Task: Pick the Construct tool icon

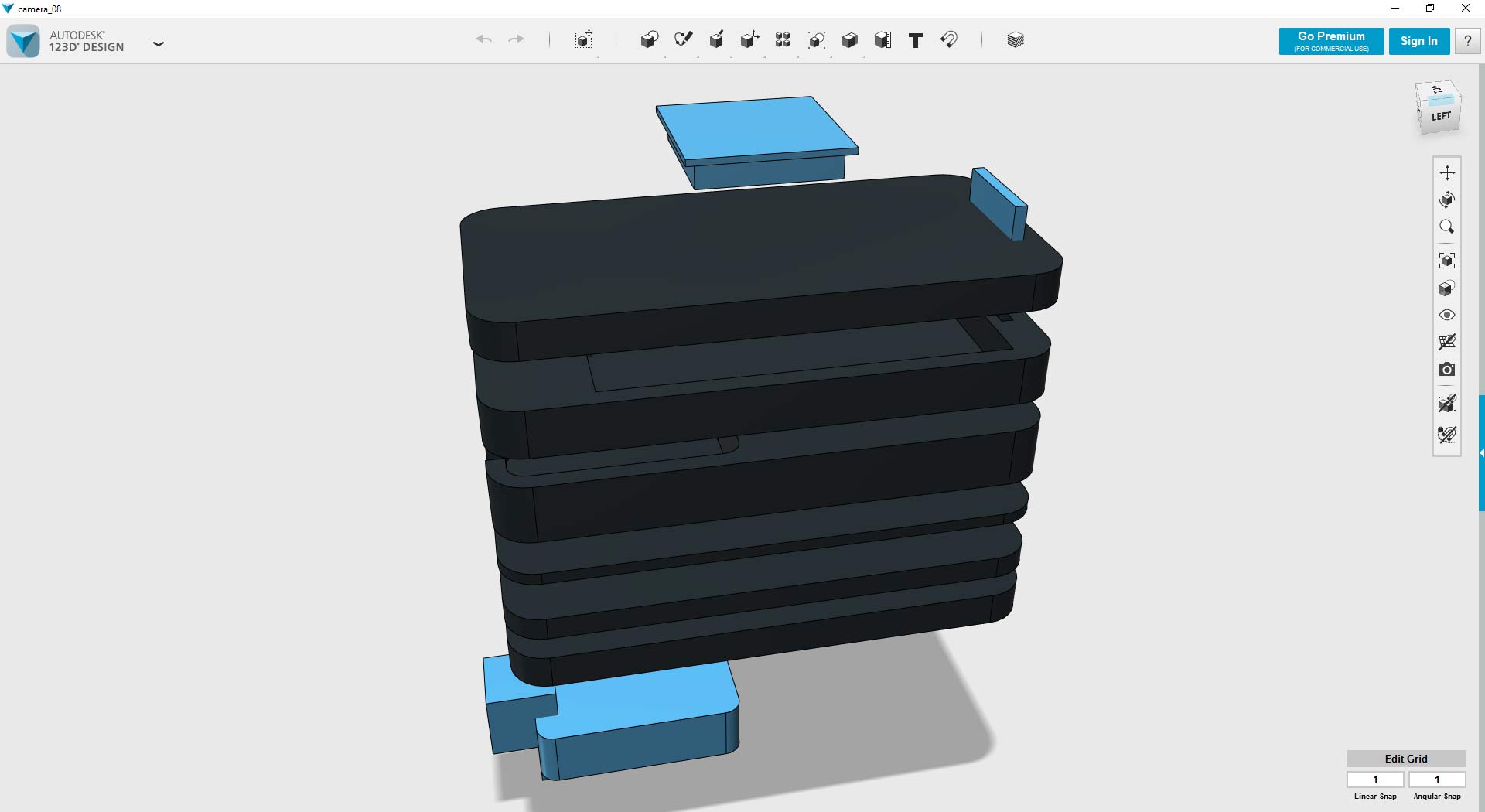Action: 716,40
